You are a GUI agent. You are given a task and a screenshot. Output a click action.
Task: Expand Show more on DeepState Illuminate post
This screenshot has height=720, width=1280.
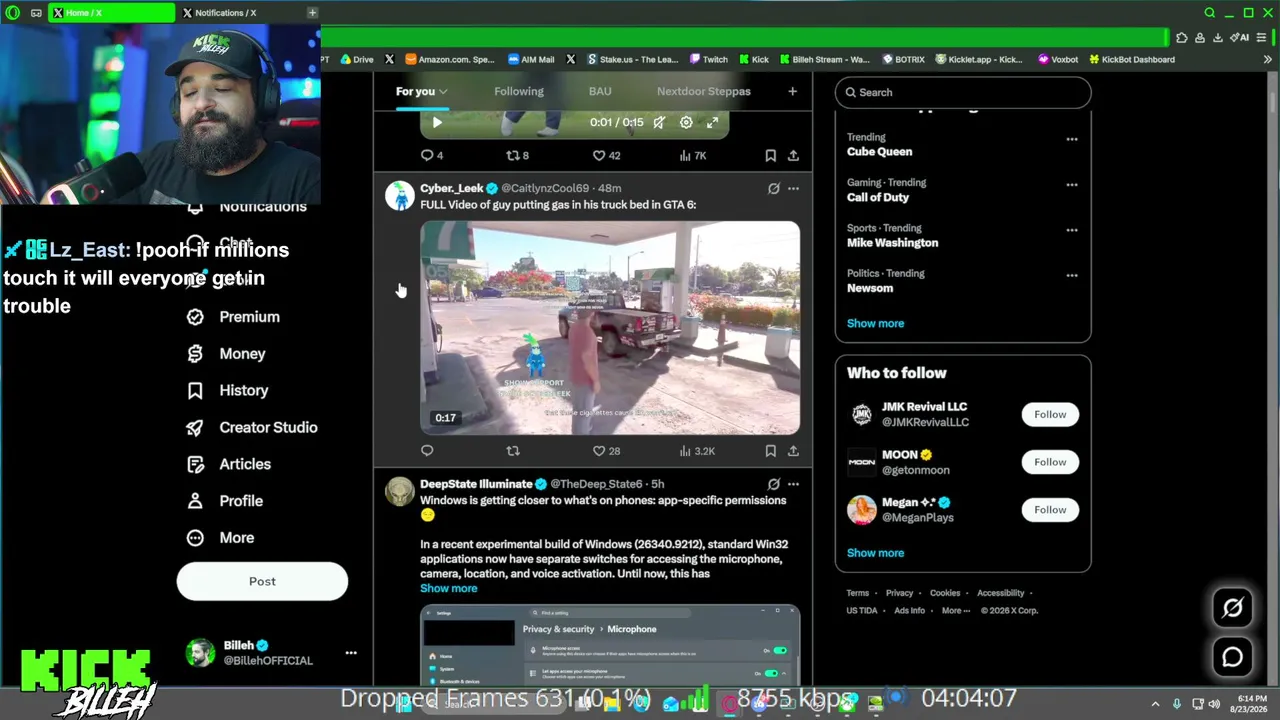coord(448,588)
